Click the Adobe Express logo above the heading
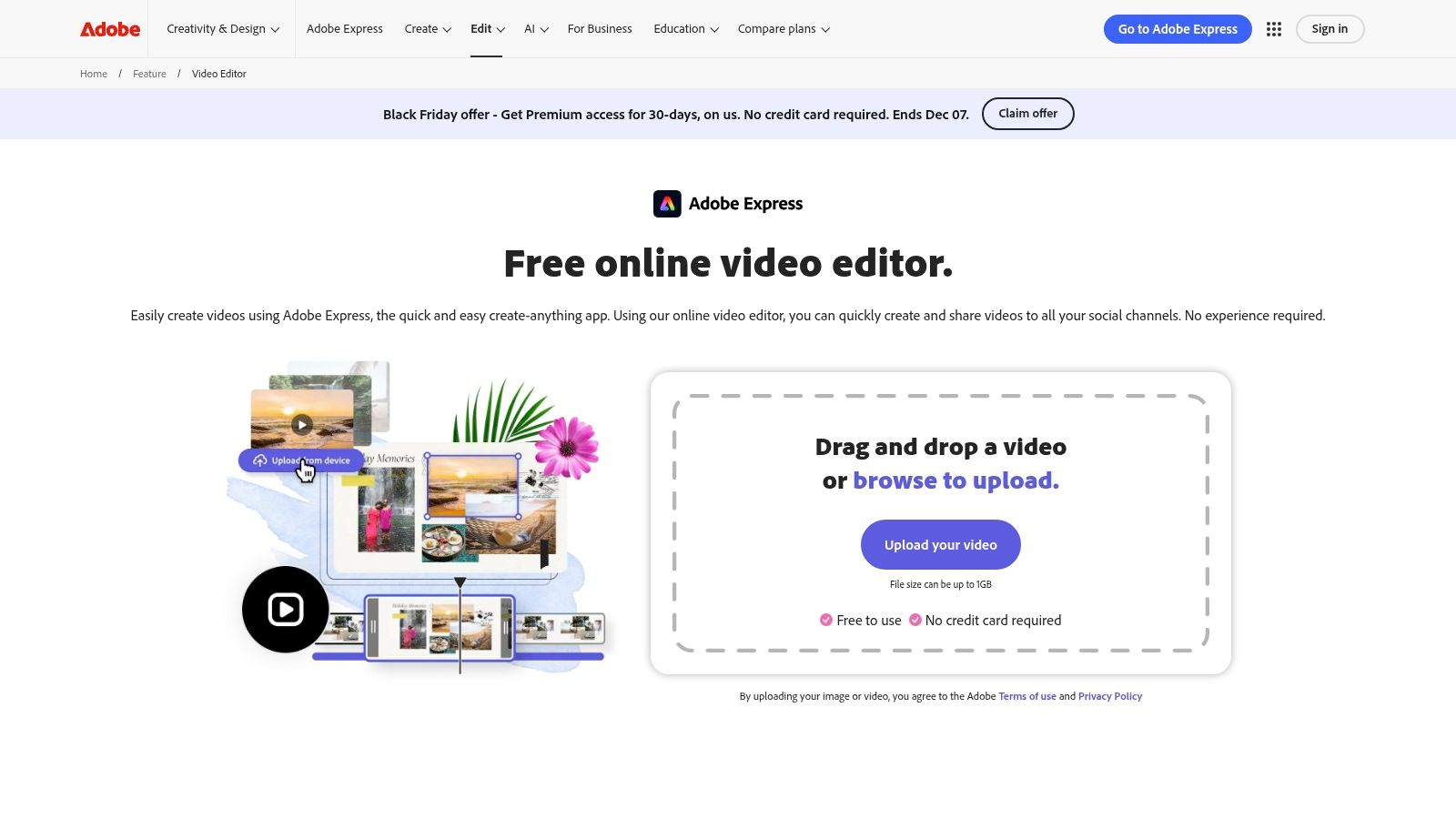 click(668, 203)
